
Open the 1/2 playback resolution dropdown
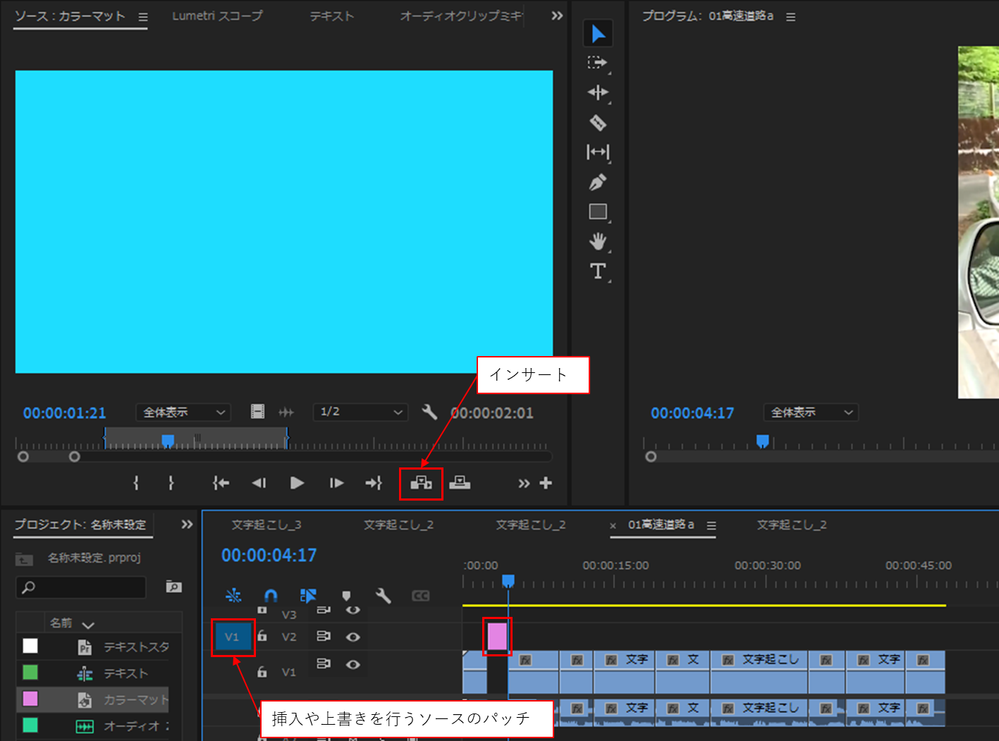(x=360, y=411)
